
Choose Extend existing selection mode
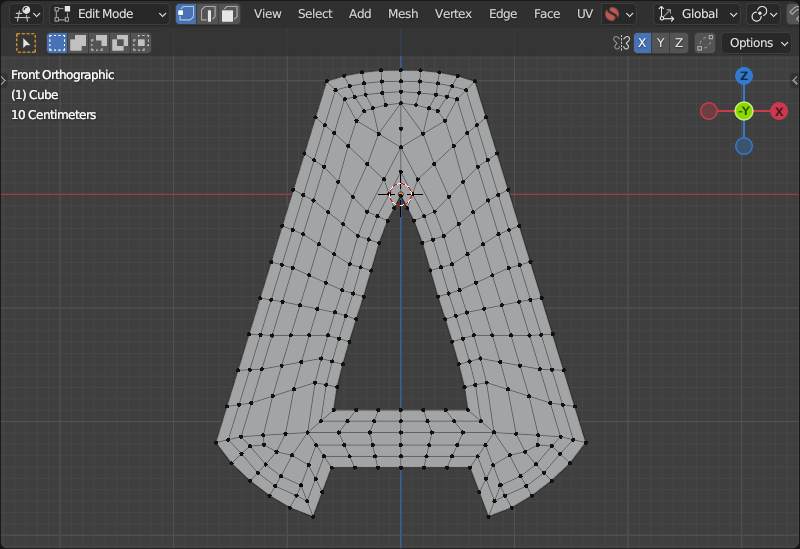click(78, 43)
